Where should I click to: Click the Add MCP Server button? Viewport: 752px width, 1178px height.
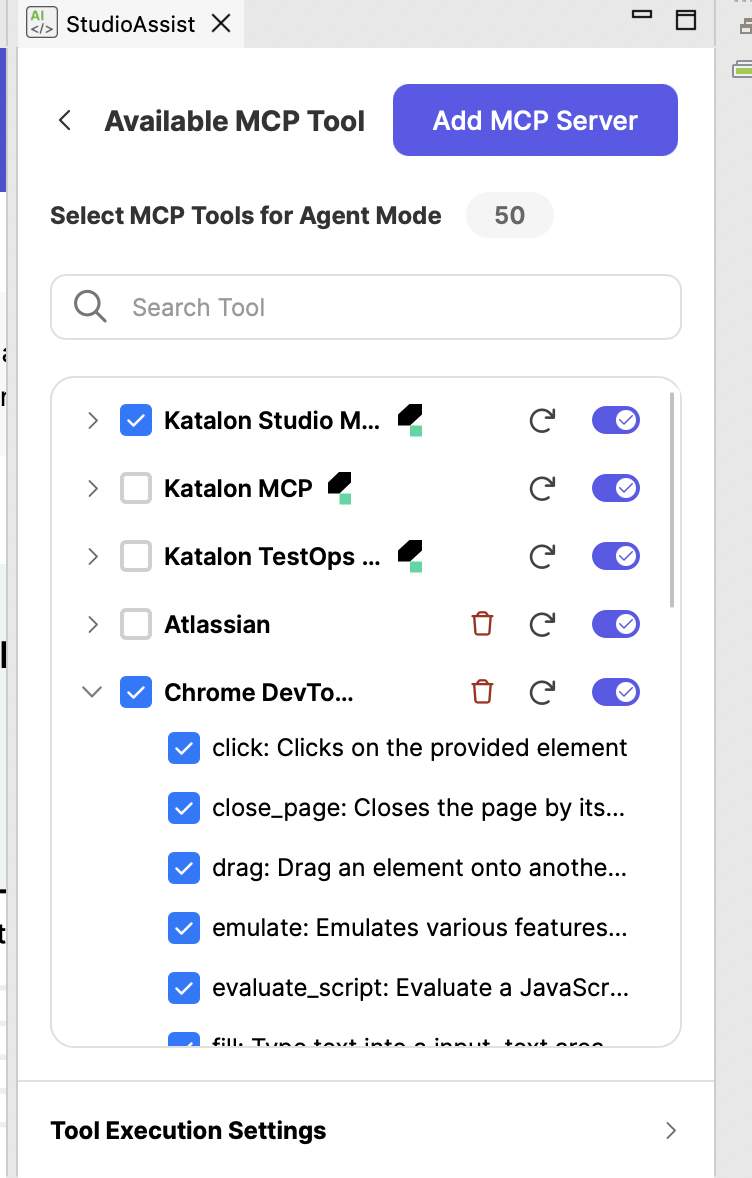click(x=535, y=120)
